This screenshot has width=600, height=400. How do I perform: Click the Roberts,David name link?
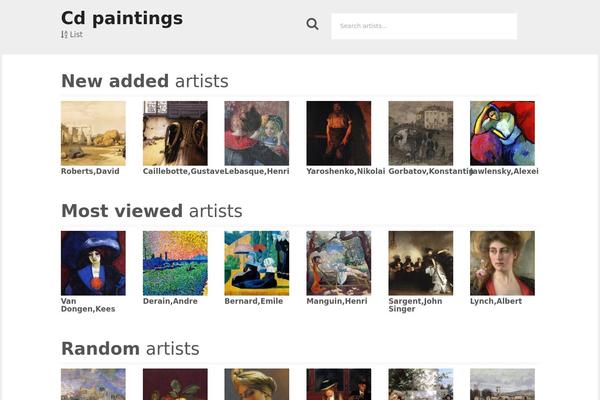pos(90,171)
